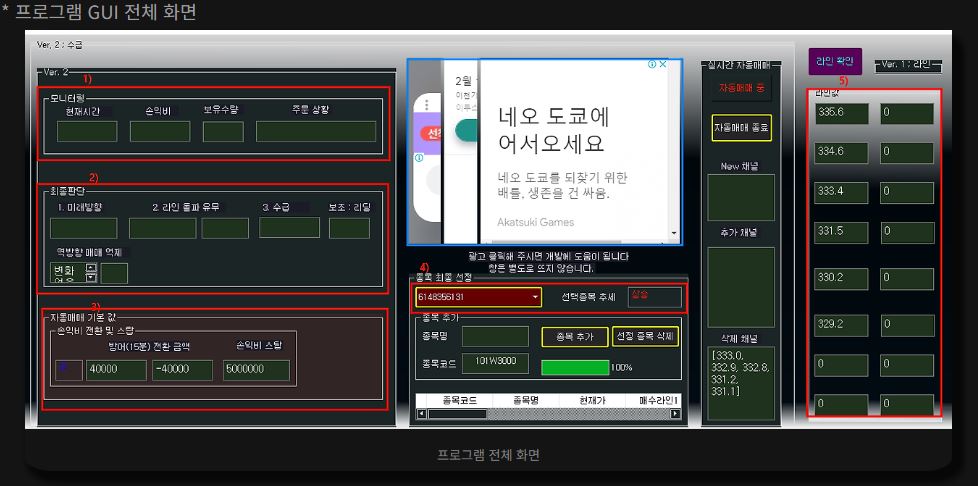978x486 pixels.
Task: Click the left arrow of the table scrollbar
Action: (x=421, y=414)
